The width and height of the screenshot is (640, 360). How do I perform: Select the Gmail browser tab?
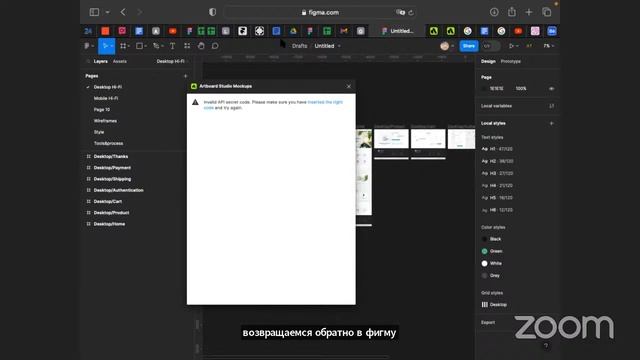pos(344,31)
